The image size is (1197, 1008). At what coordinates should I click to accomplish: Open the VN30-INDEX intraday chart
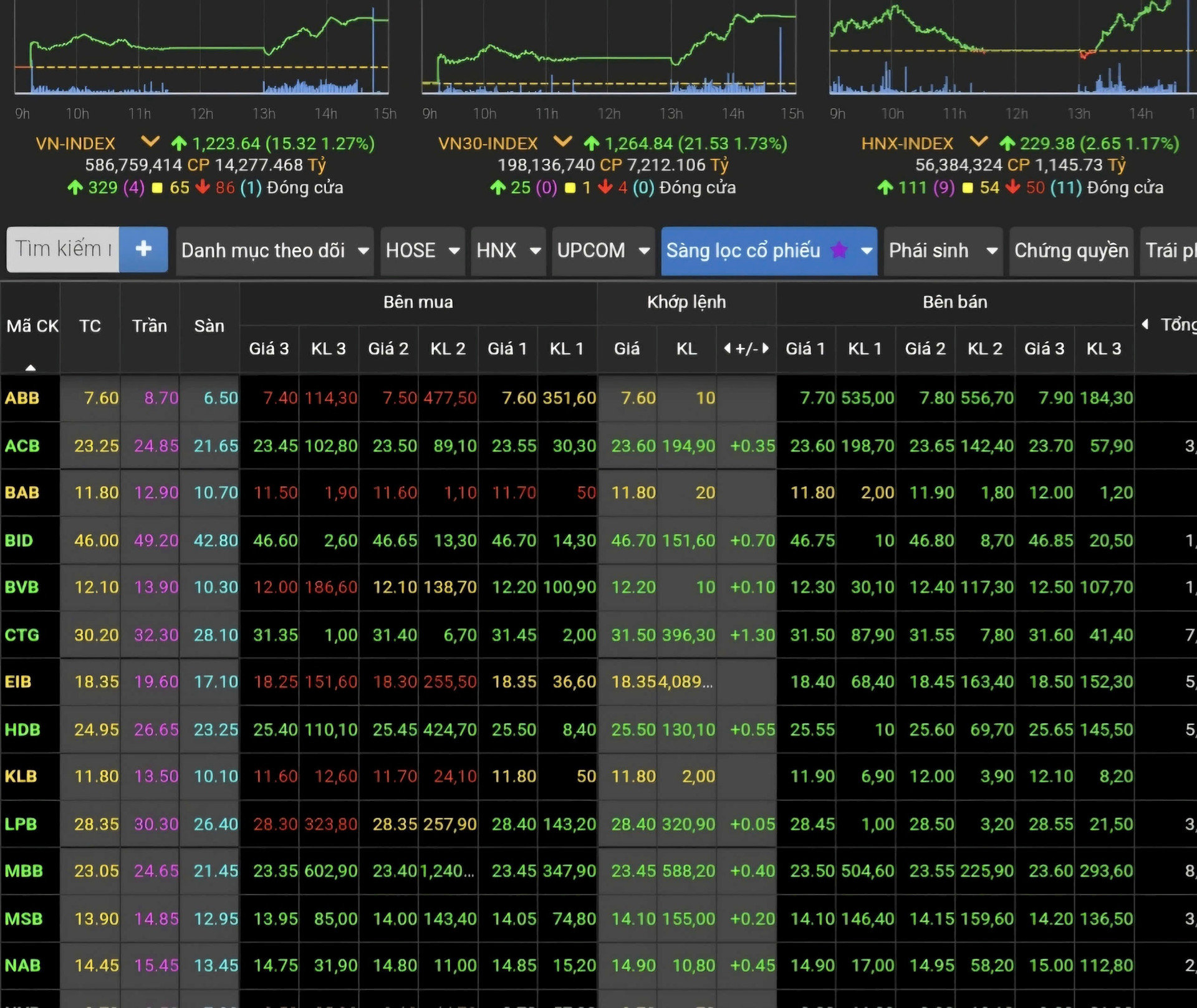tap(608, 47)
